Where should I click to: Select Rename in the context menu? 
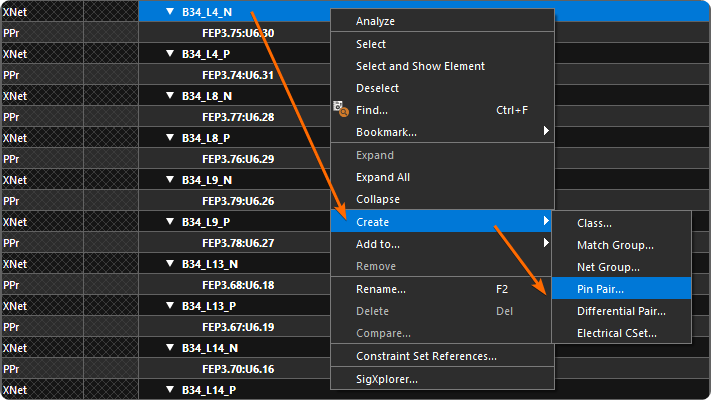click(x=380, y=289)
